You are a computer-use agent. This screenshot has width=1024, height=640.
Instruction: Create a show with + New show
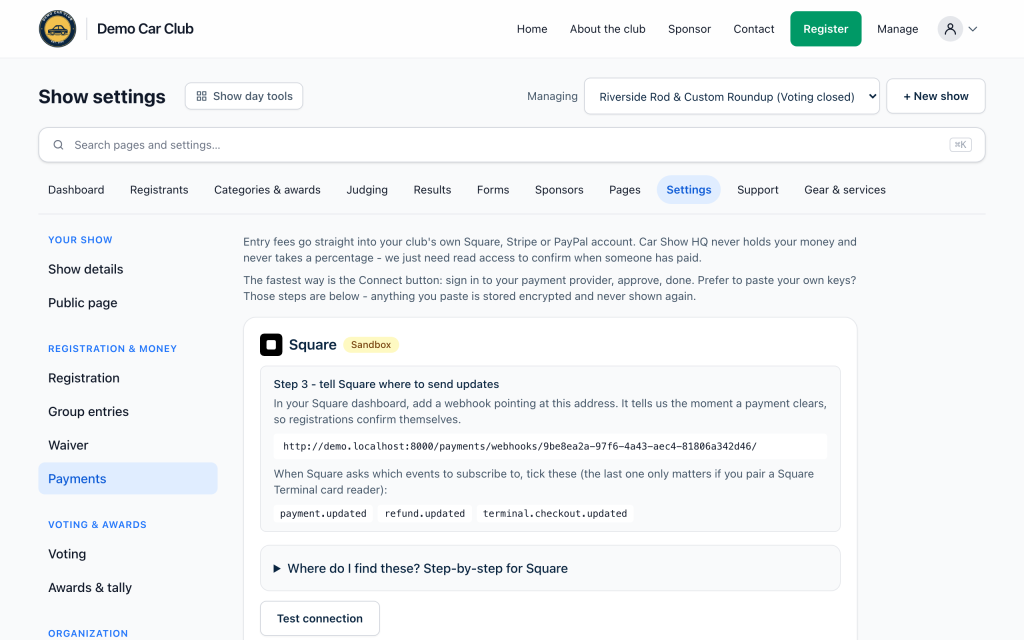[x=936, y=96]
